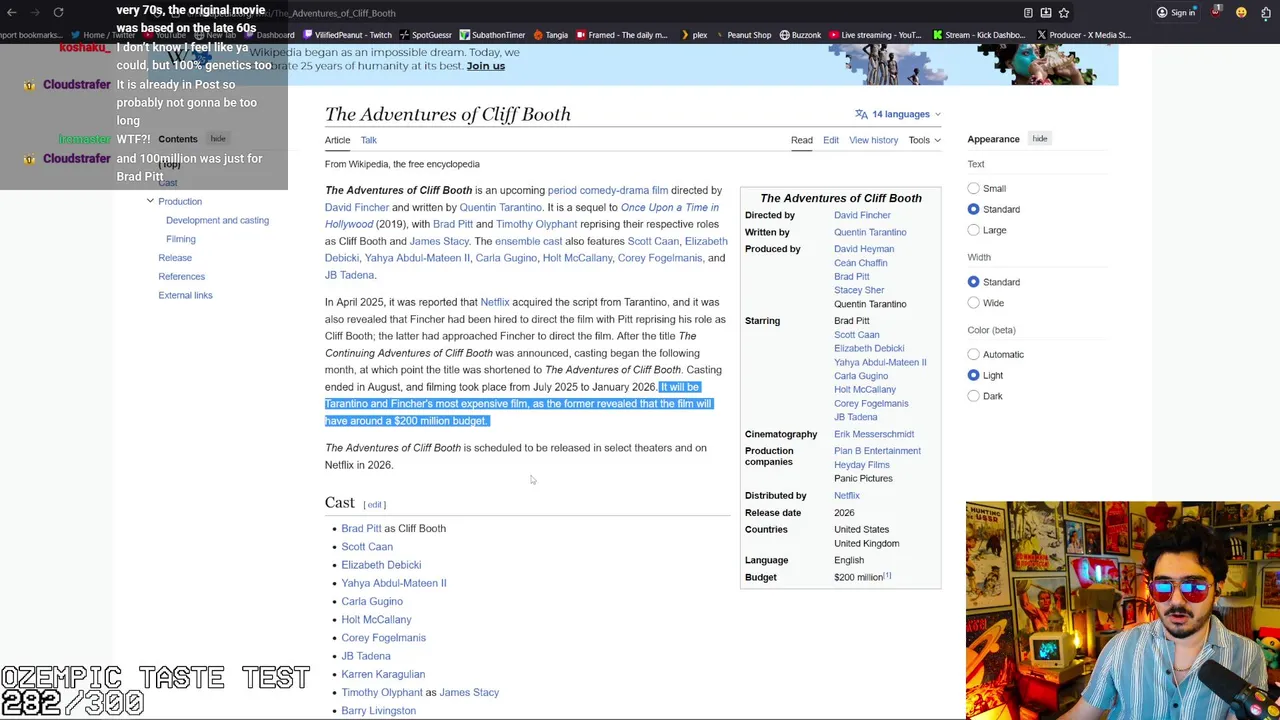Go to References in contents sidebar

(181, 276)
